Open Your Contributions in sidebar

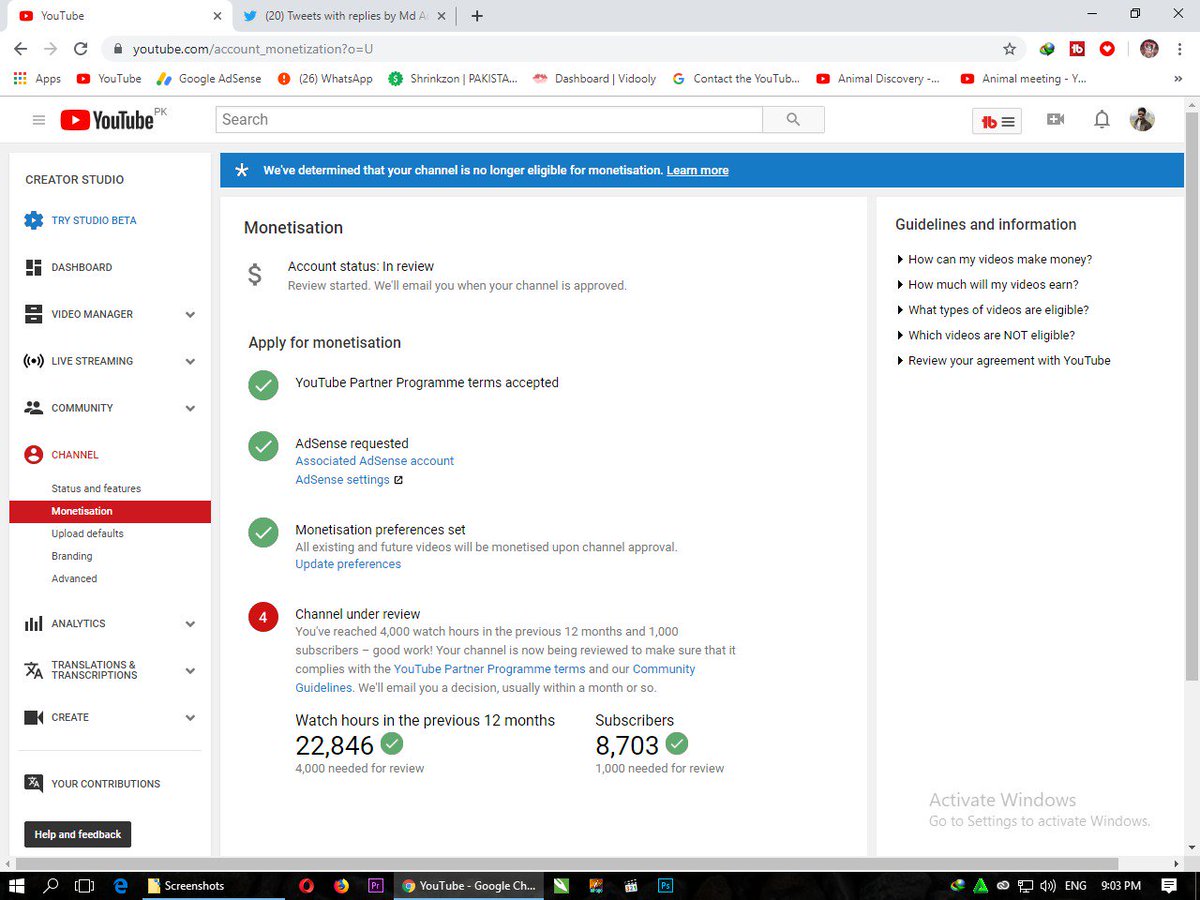(x=92, y=784)
